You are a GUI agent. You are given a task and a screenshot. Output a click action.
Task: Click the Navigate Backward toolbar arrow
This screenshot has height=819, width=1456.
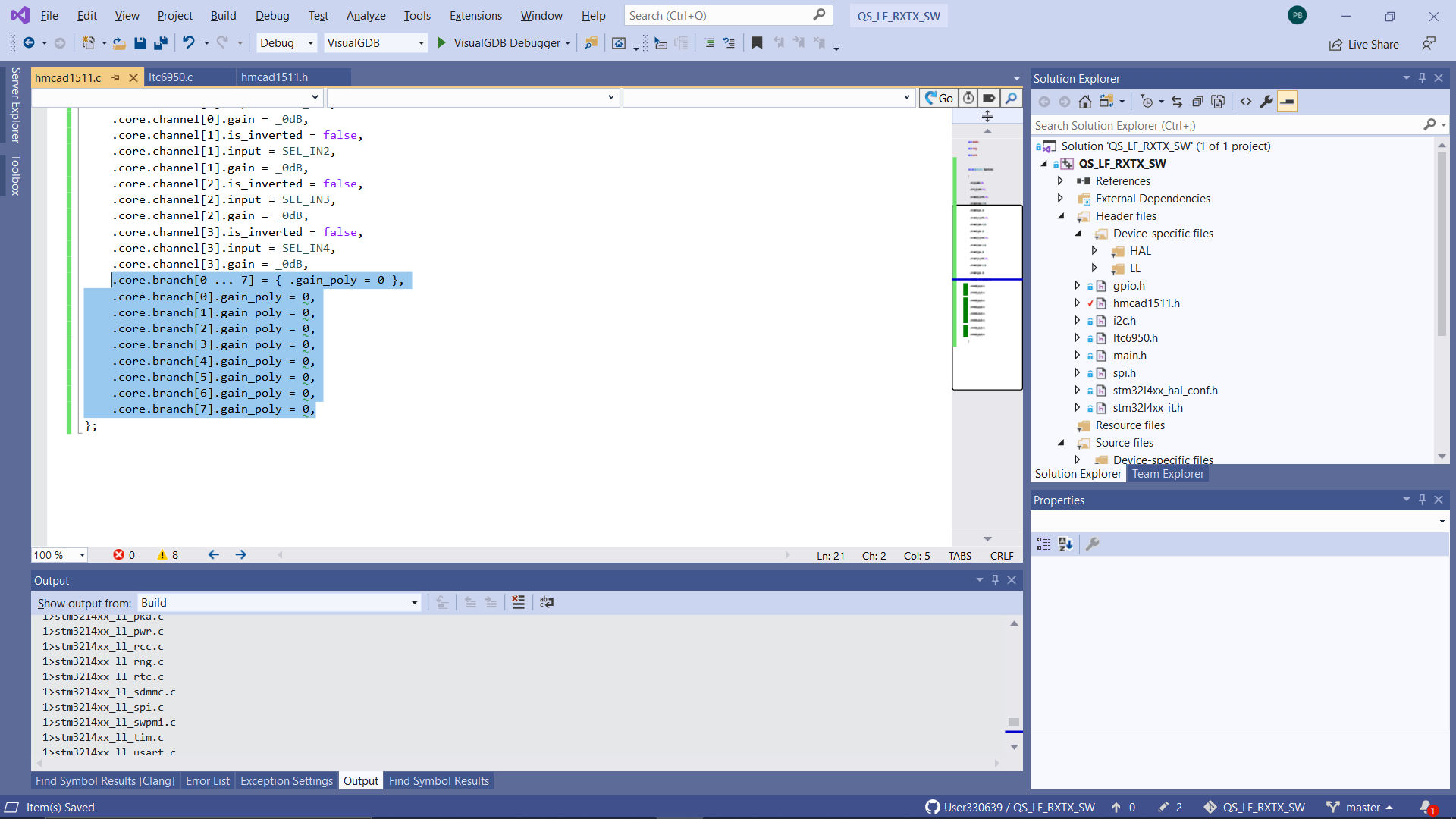pyautogui.click(x=29, y=43)
